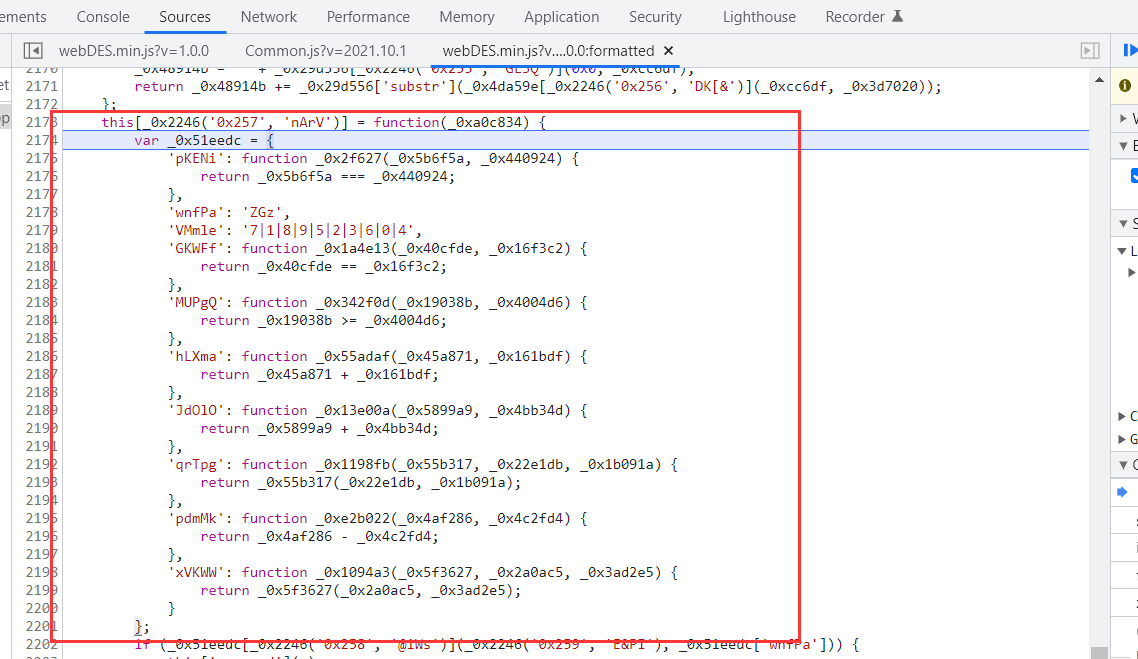Open the Network panel tab

[x=269, y=17]
